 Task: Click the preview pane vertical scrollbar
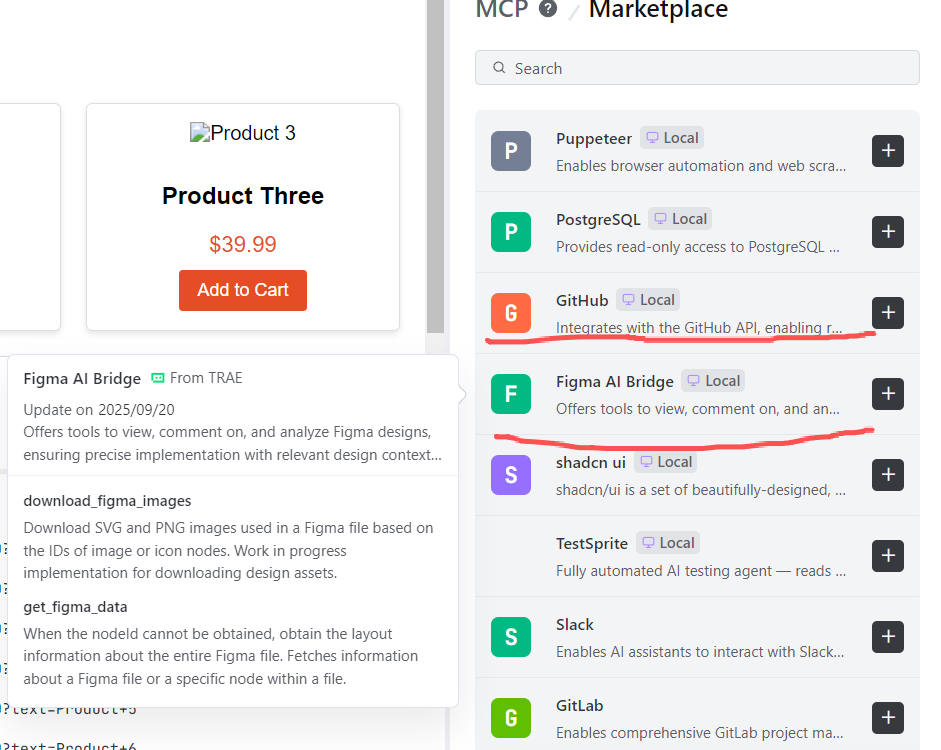click(435, 166)
